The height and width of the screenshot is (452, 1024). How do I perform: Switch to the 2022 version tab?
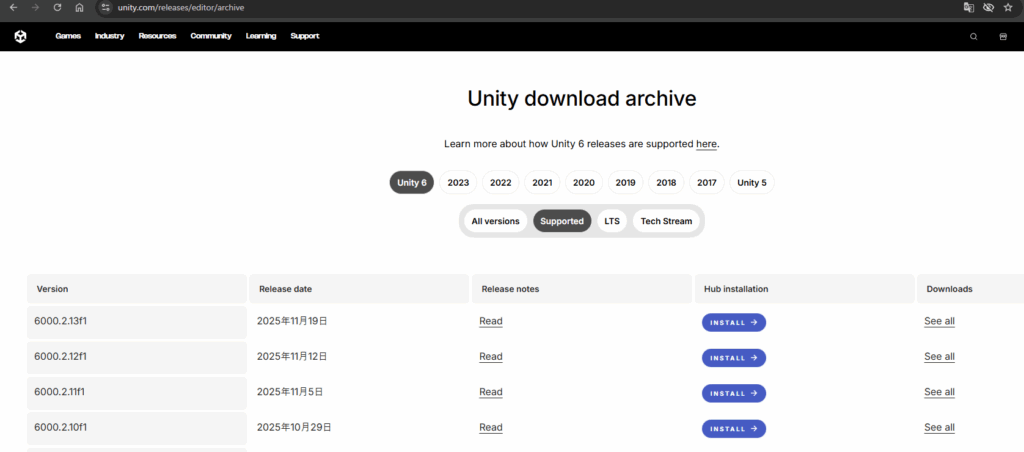point(501,183)
